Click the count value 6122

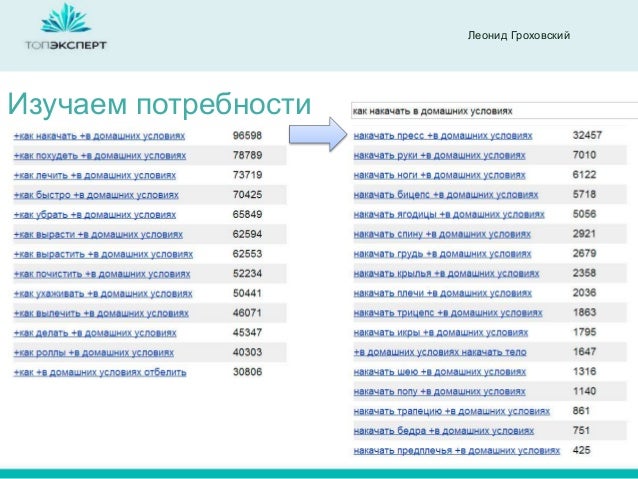tap(584, 175)
